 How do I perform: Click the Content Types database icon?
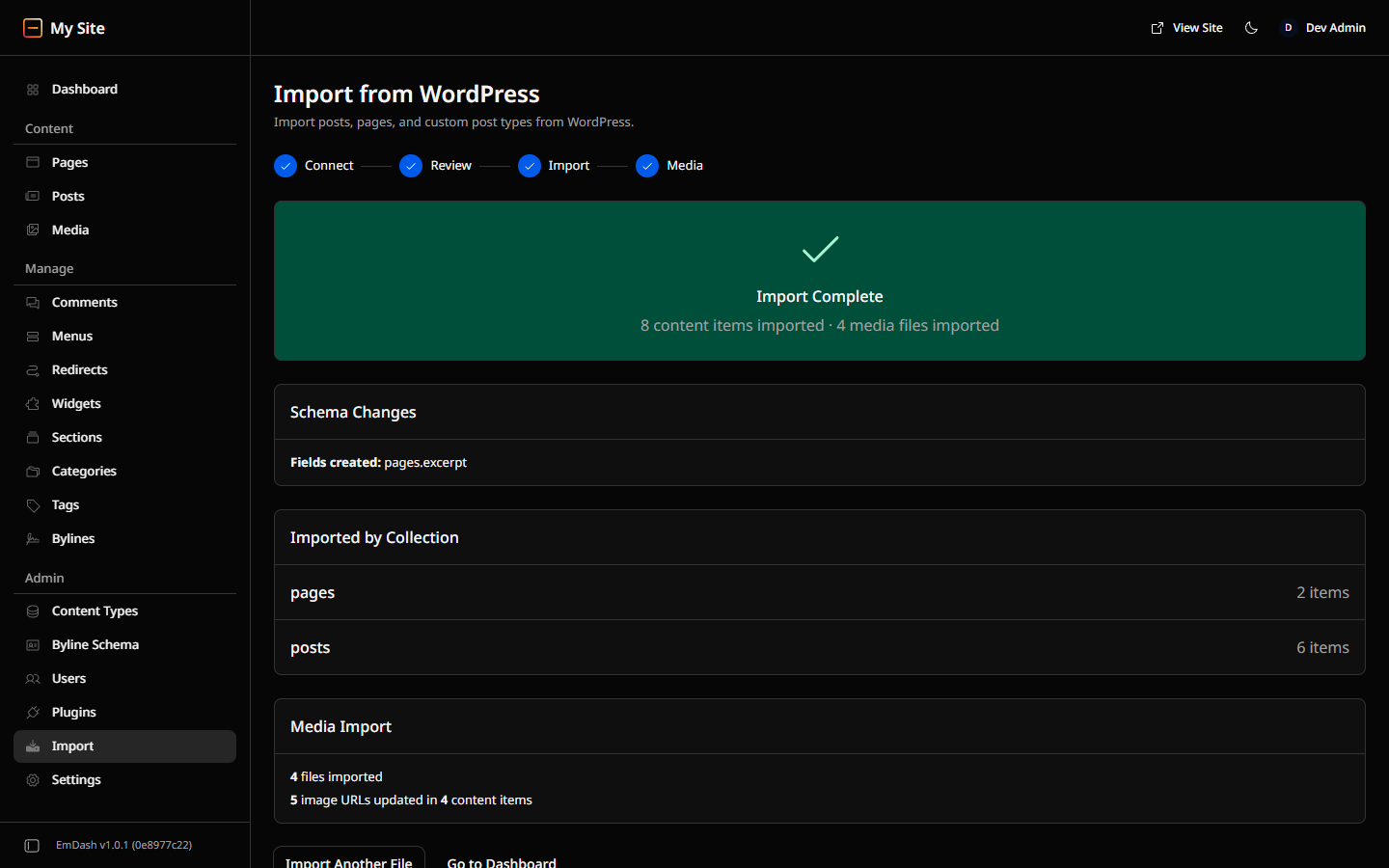(33, 611)
